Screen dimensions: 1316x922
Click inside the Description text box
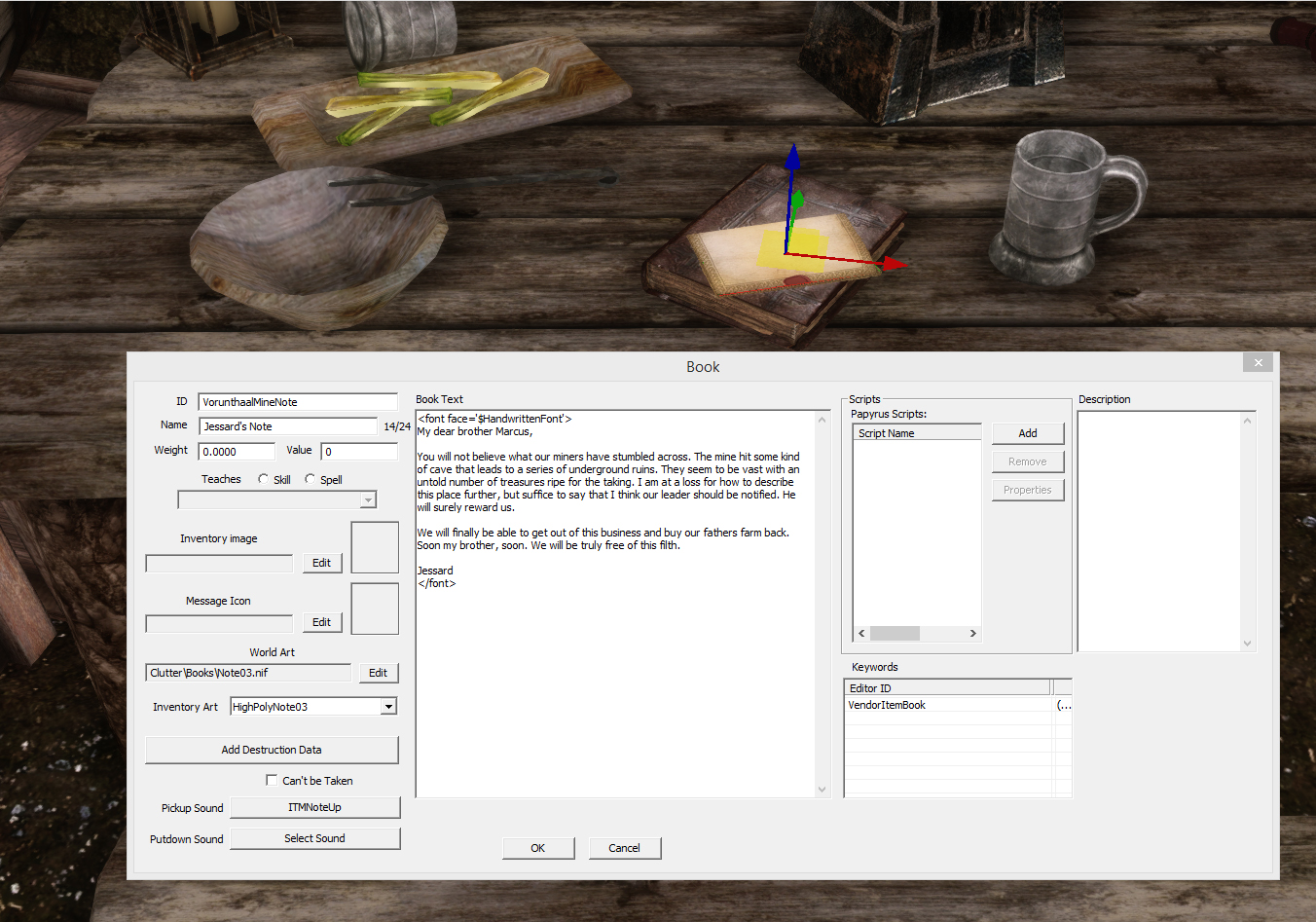click(x=1159, y=531)
